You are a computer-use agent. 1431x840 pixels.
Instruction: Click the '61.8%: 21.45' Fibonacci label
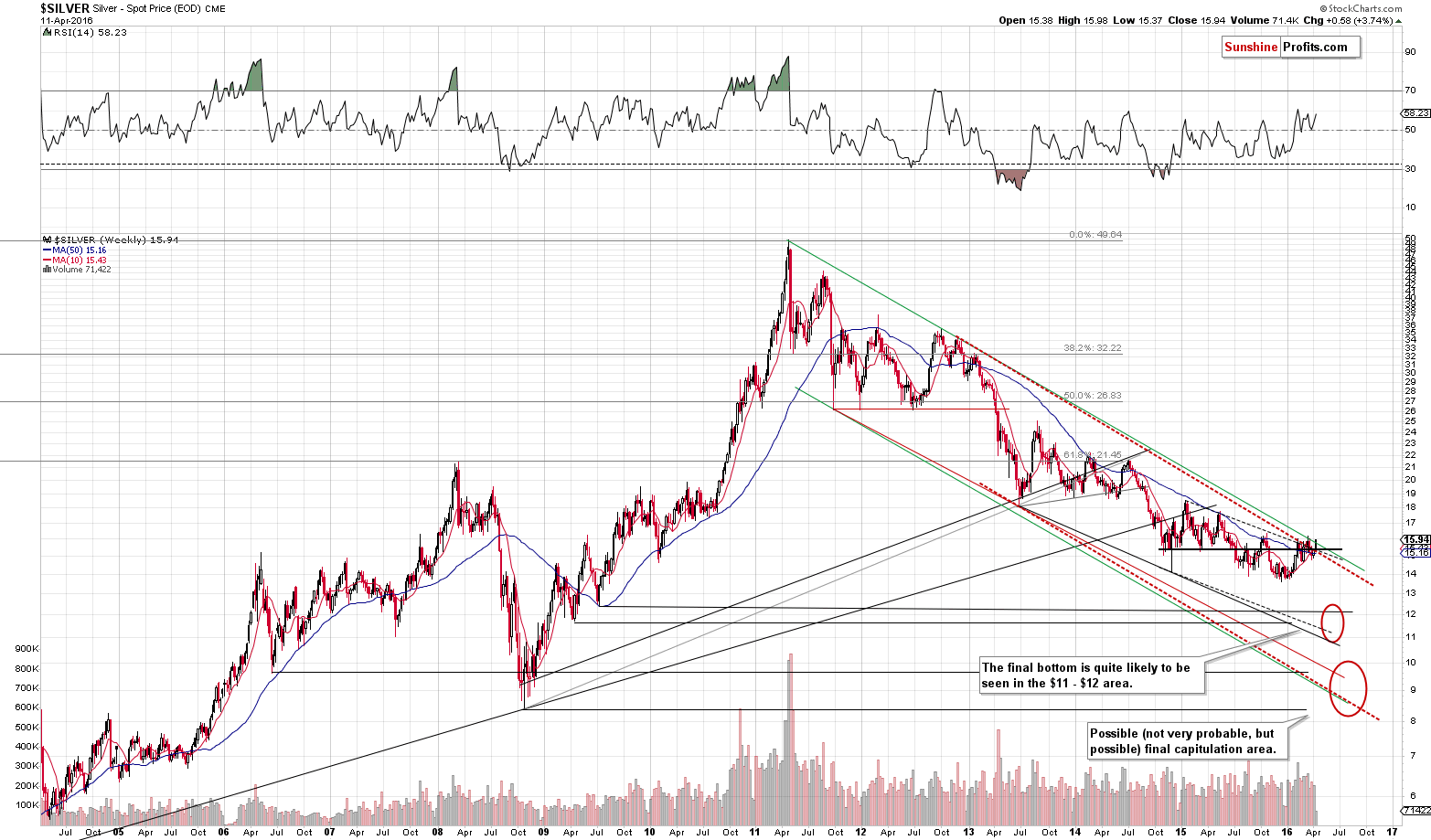pyautogui.click(x=1093, y=454)
